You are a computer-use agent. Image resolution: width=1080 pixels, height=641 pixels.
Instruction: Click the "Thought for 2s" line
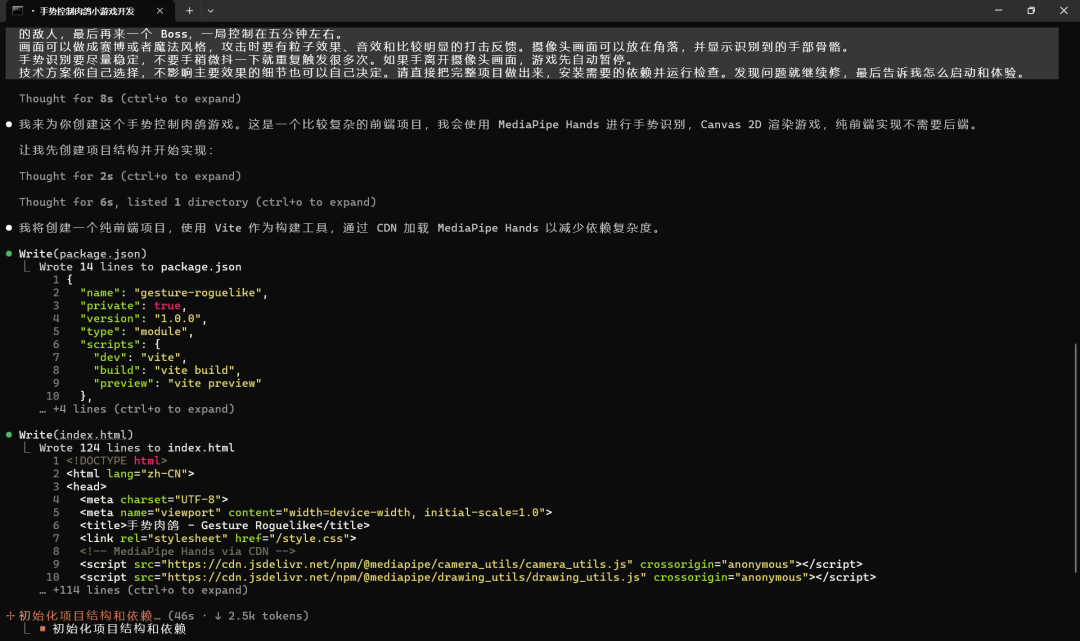(130, 177)
